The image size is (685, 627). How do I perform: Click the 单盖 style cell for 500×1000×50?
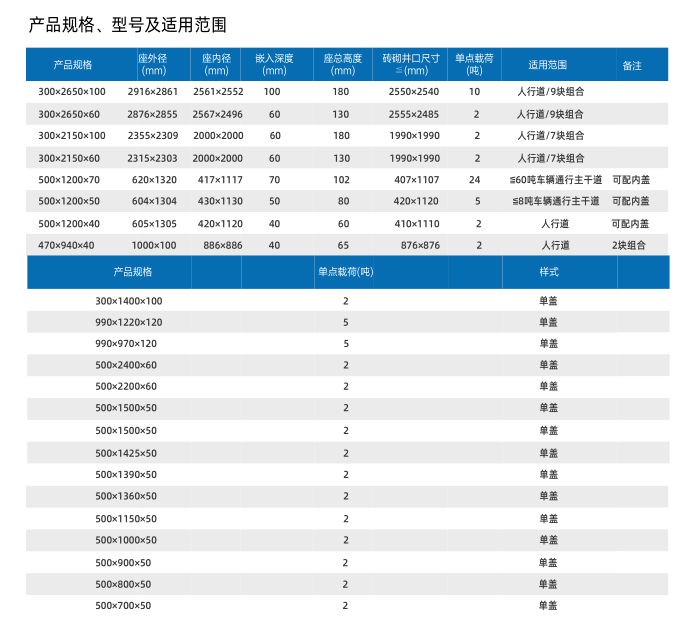click(548, 540)
